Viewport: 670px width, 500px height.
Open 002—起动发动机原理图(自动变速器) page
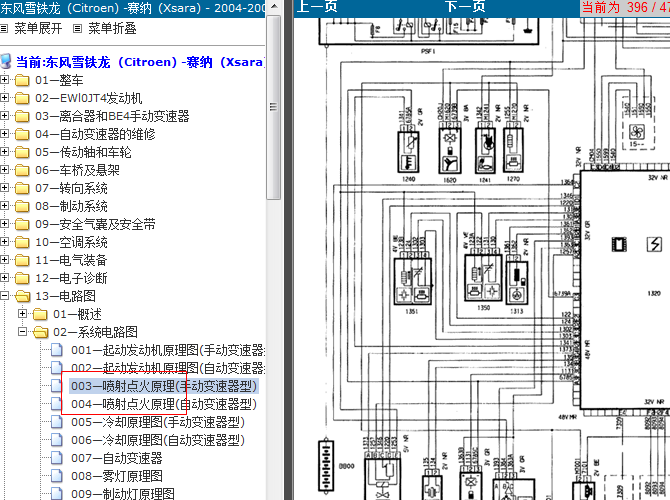[168, 368]
